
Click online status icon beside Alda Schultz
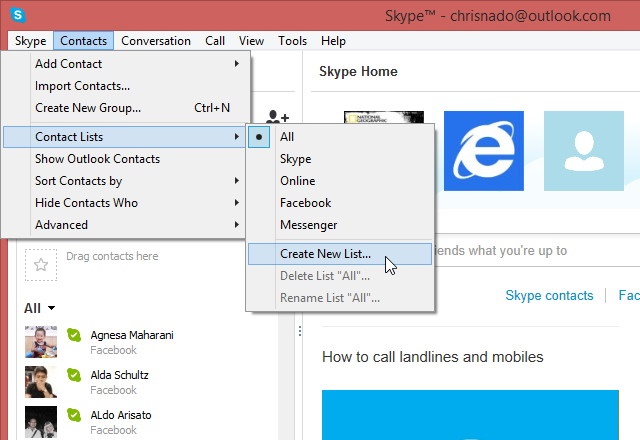[74, 375]
